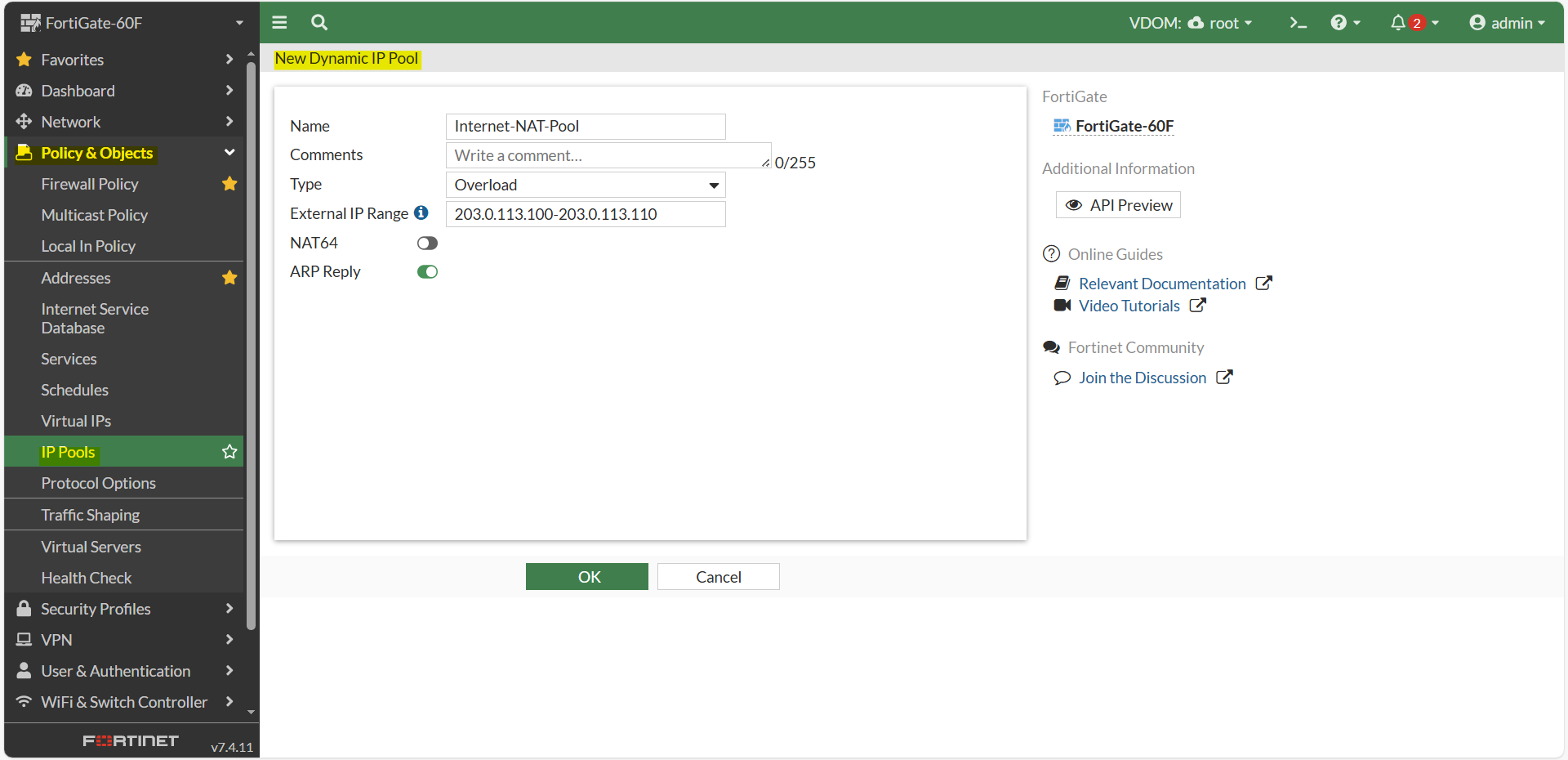Click the FortiGate-60F device link

(1125, 126)
